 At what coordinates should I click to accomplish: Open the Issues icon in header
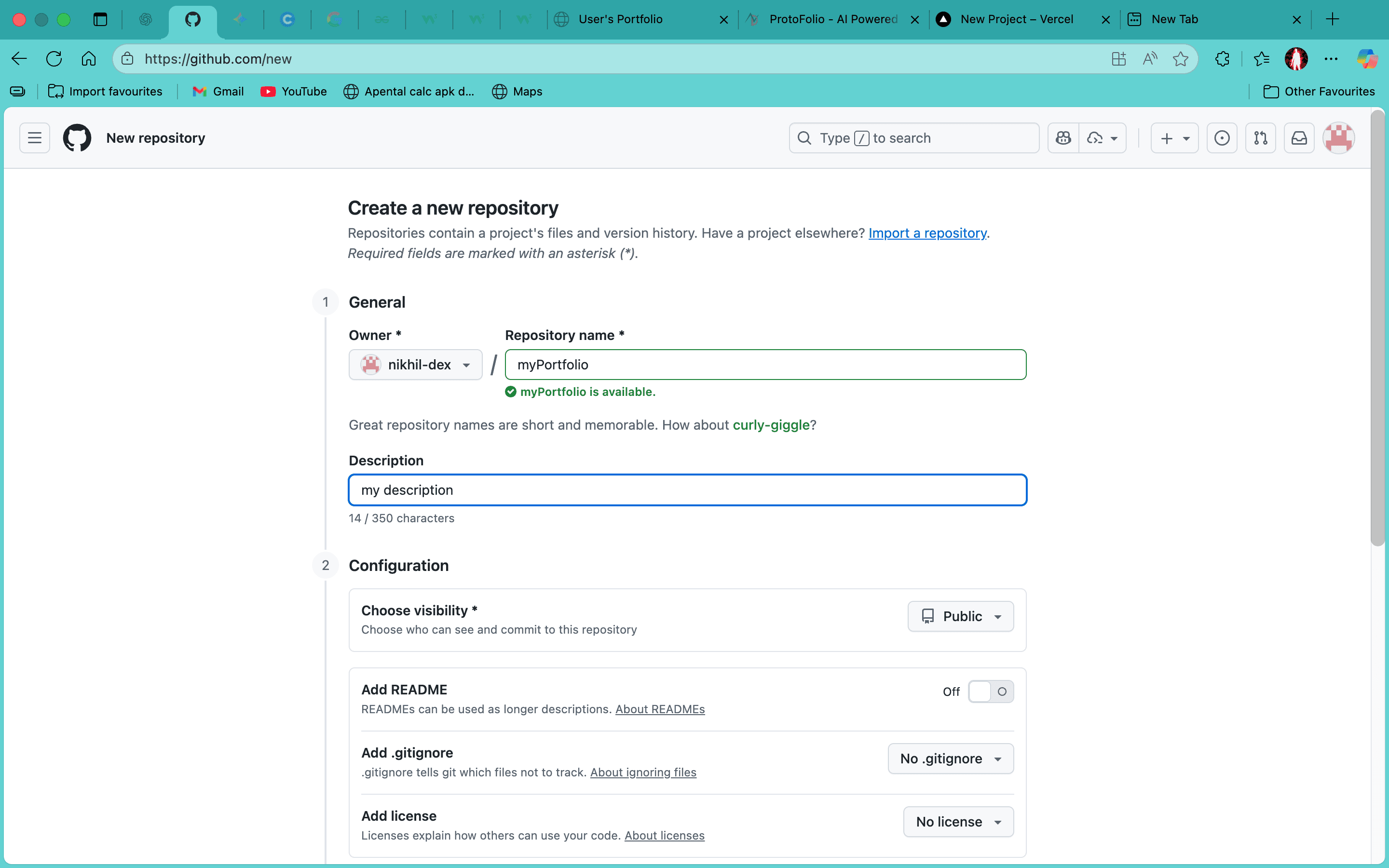pos(1222,138)
